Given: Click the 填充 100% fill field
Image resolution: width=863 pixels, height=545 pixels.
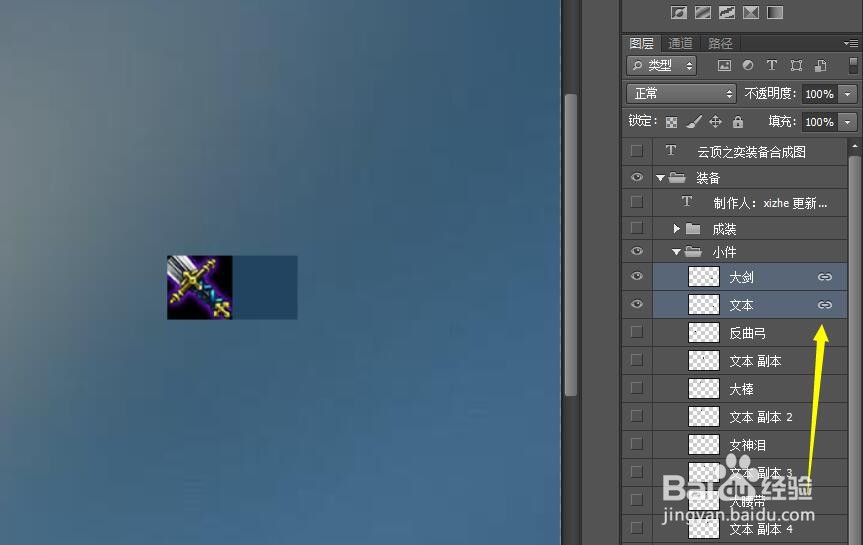Looking at the screenshot, I should click(x=820, y=122).
